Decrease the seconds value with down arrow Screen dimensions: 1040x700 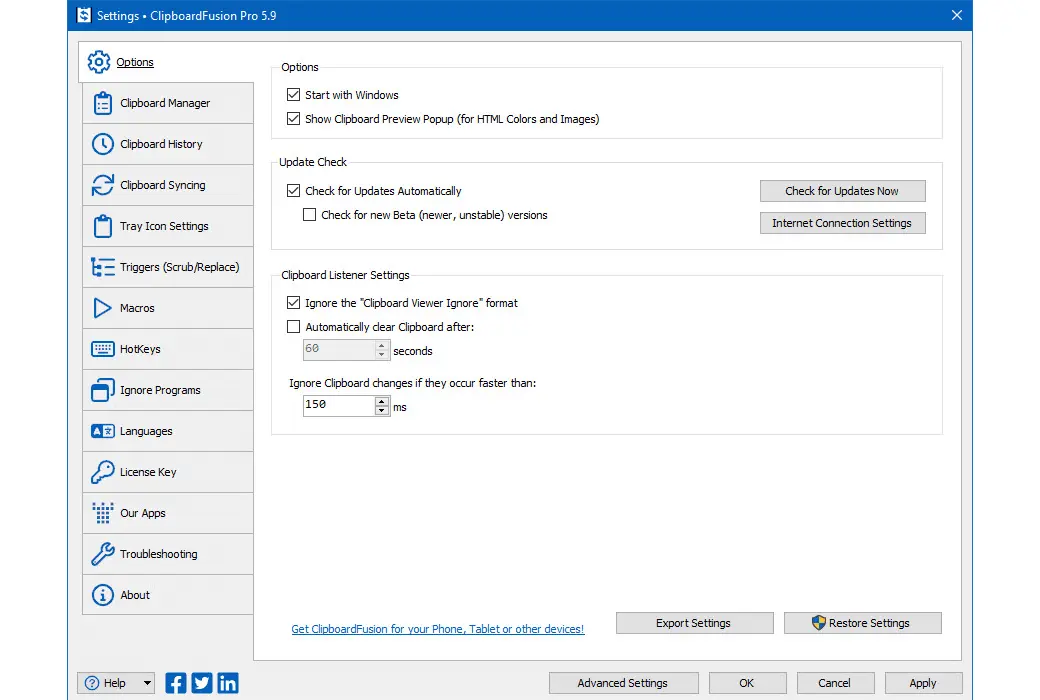point(381,354)
